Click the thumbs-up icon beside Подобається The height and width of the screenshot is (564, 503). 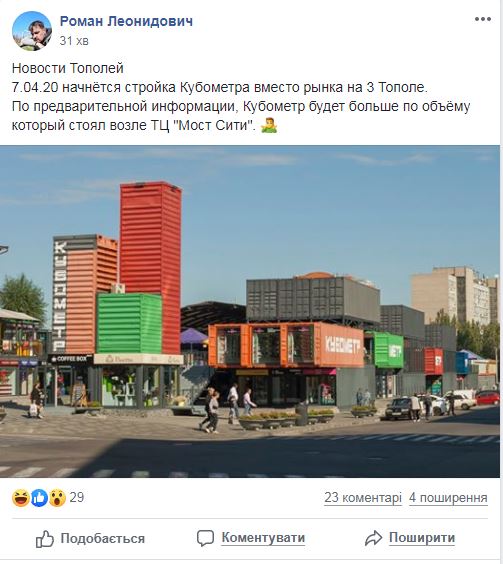pyautogui.click(x=45, y=539)
